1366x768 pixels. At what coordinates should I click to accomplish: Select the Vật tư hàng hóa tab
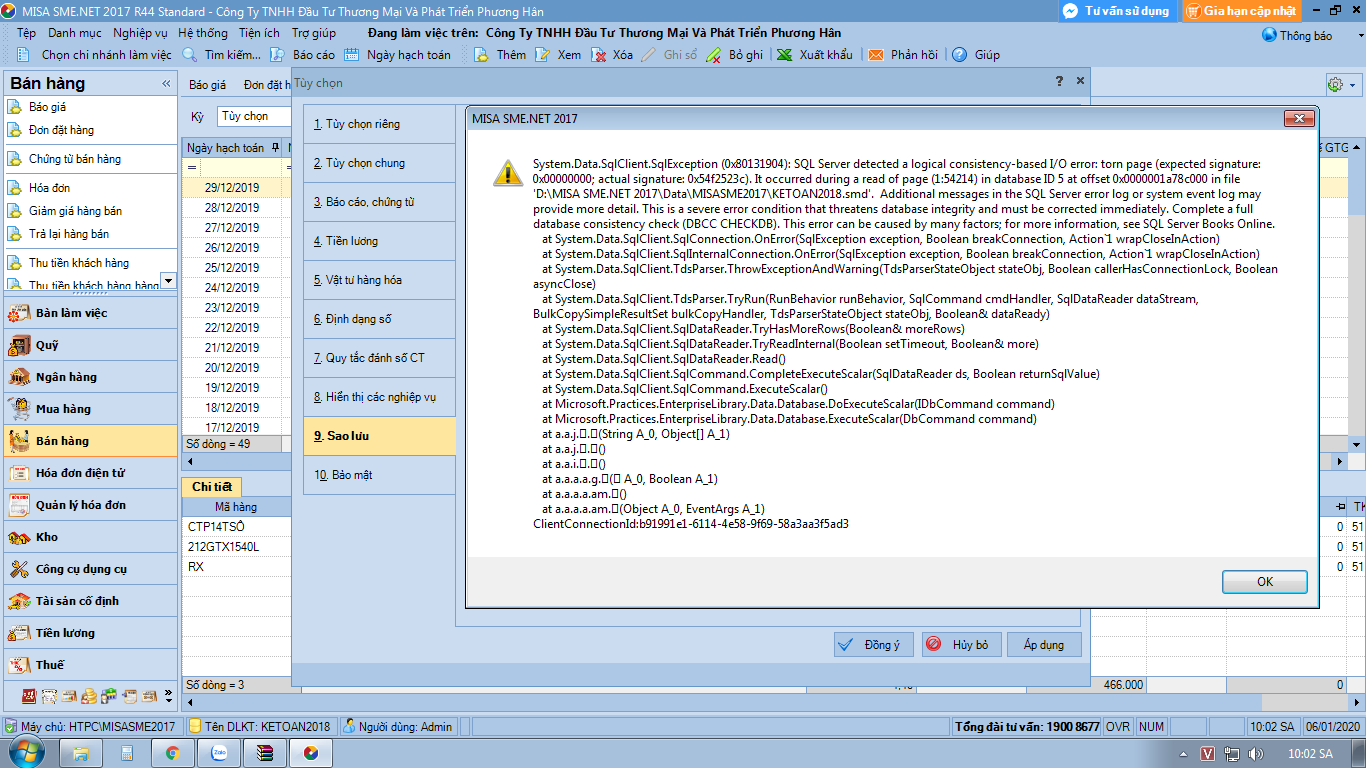pos(379,280)
